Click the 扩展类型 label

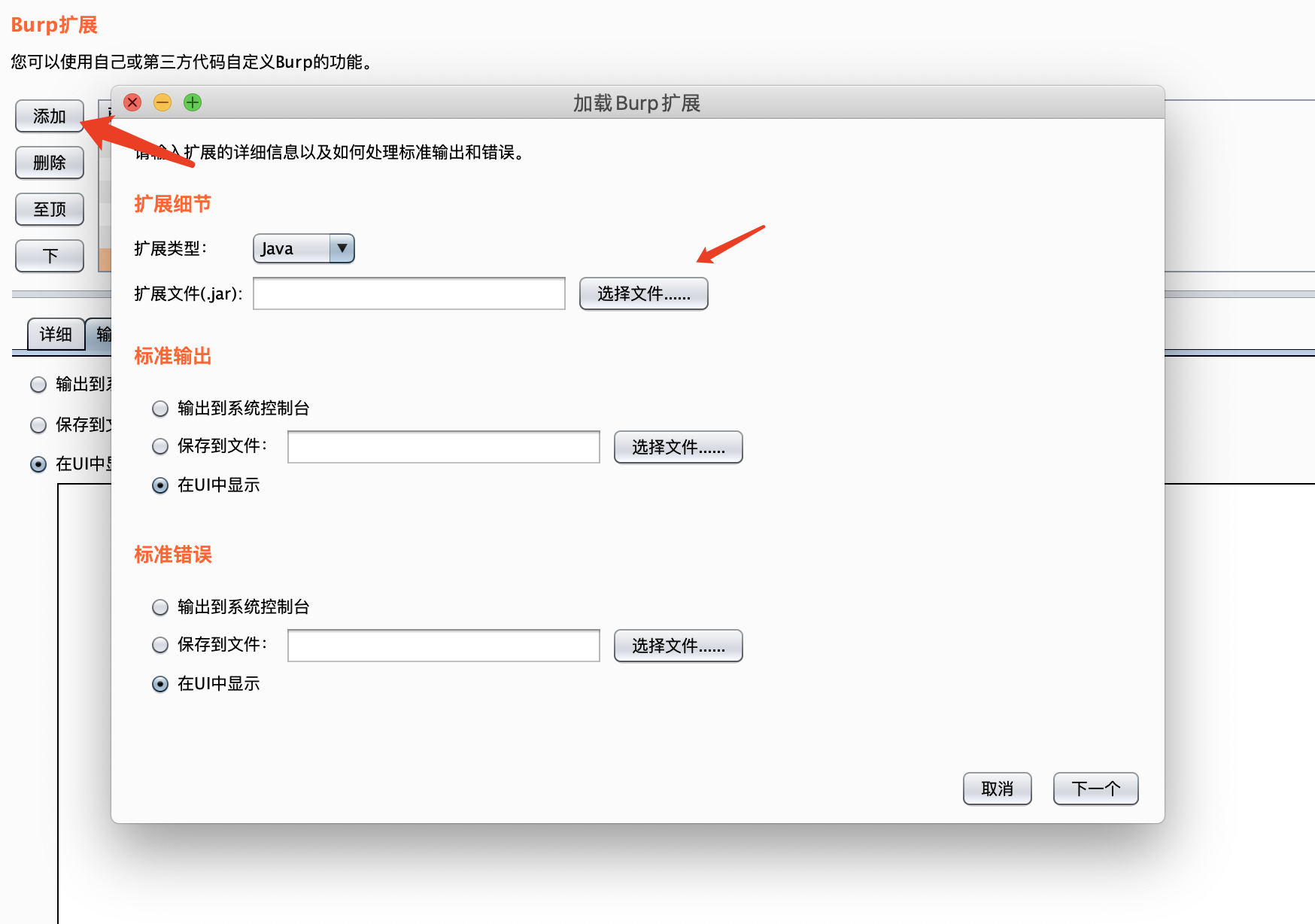click(171, 248)
